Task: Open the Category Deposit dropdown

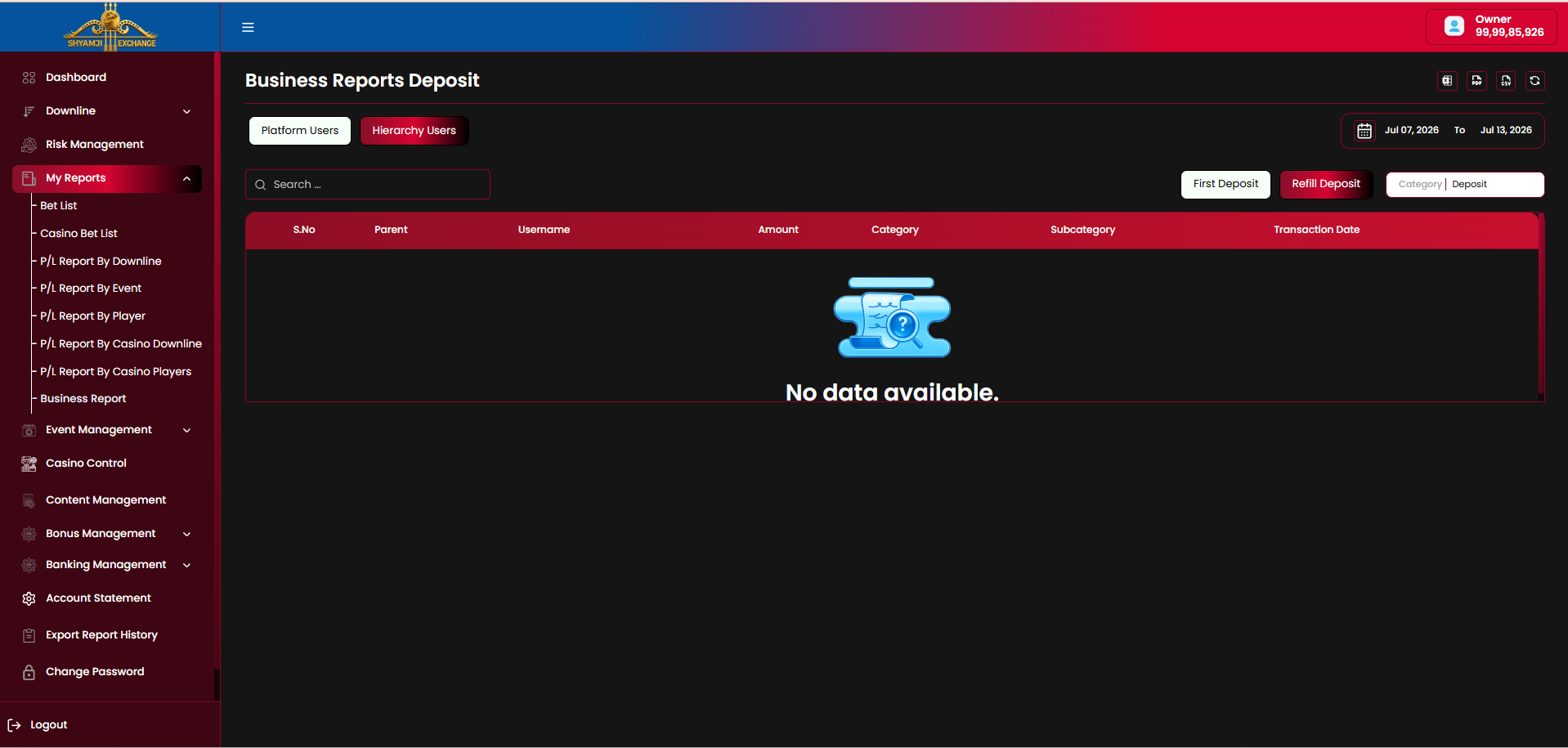Action: [x=1465, y=185]
